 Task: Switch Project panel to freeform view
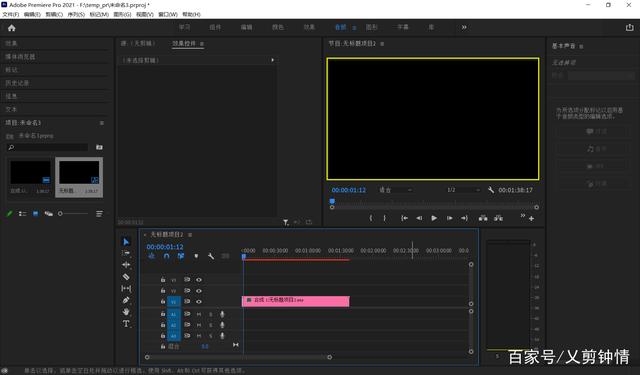pos(49,213)
